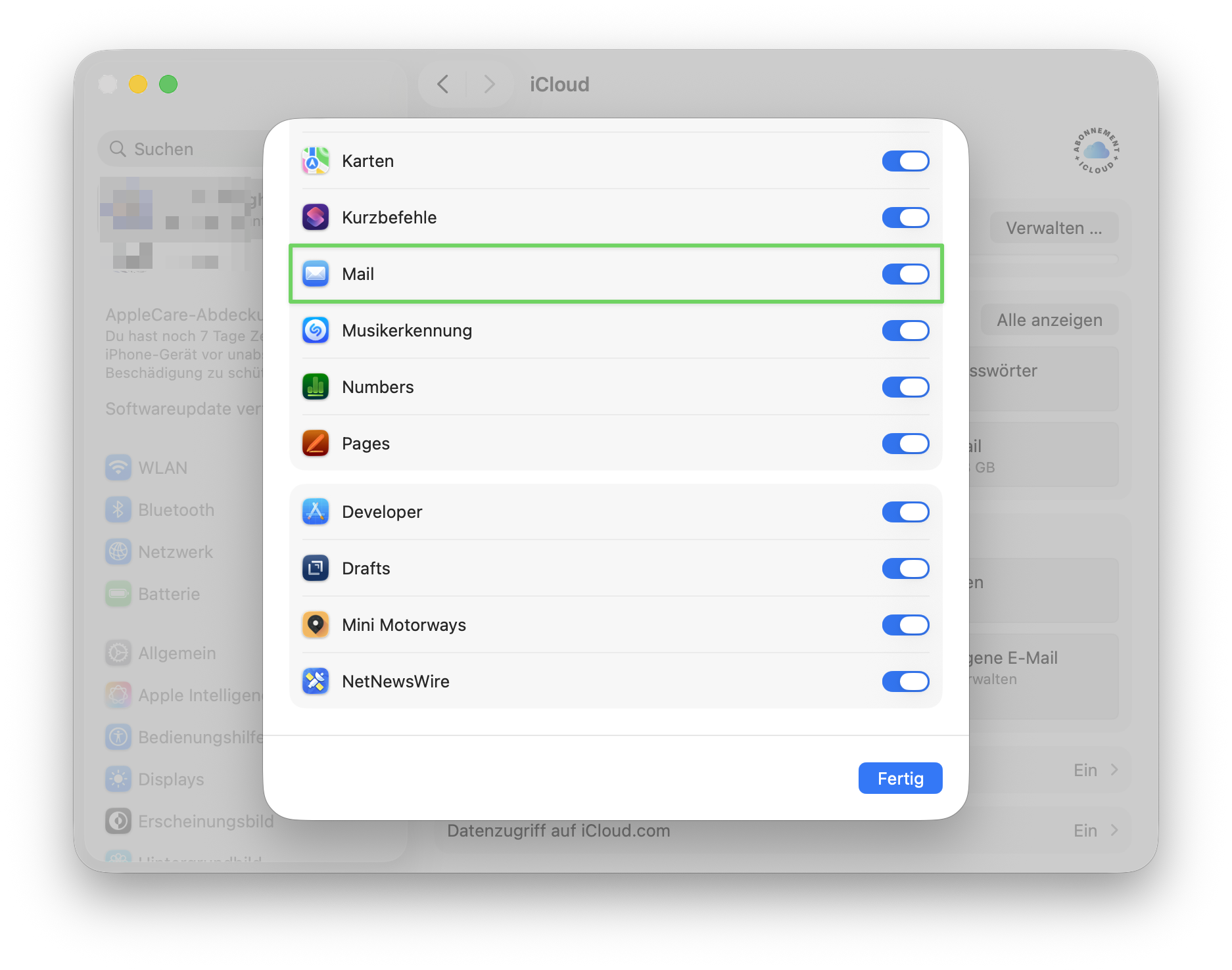1232x970 pixels.
Task: Disable the Developer iCloud switch
Action: (905, 512)
